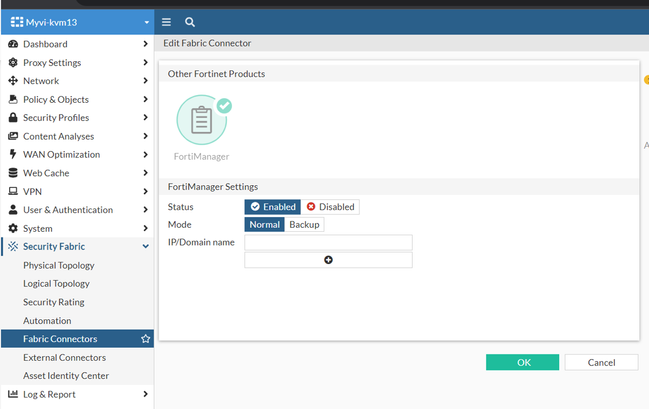Open Automation page
The width and height of the screenshot is (649, 409).
pyautogui.click(x=47, y=320)
